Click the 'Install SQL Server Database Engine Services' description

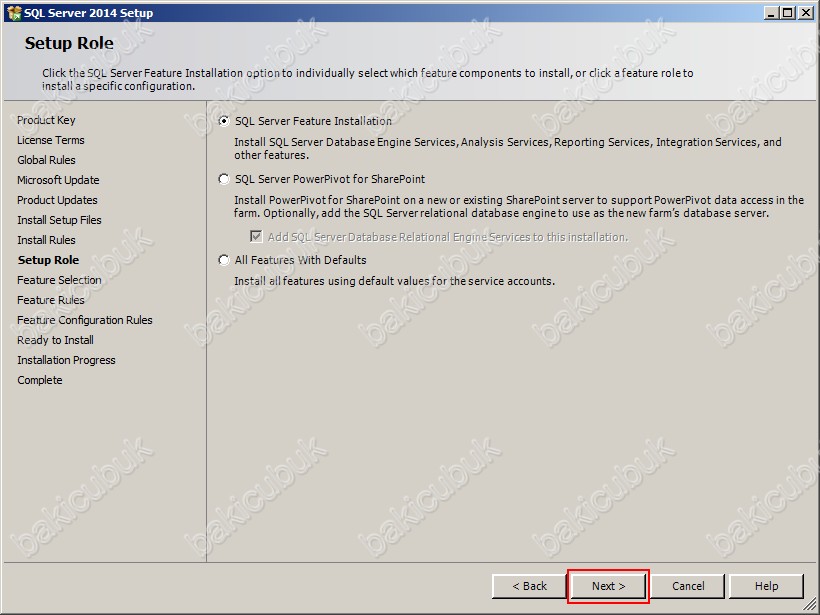508,149
